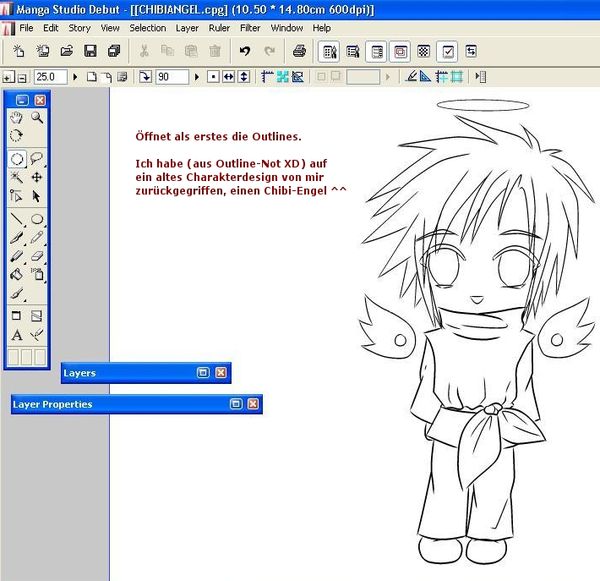
Task: Open a file with folder icon
Action: click(67, 51)
